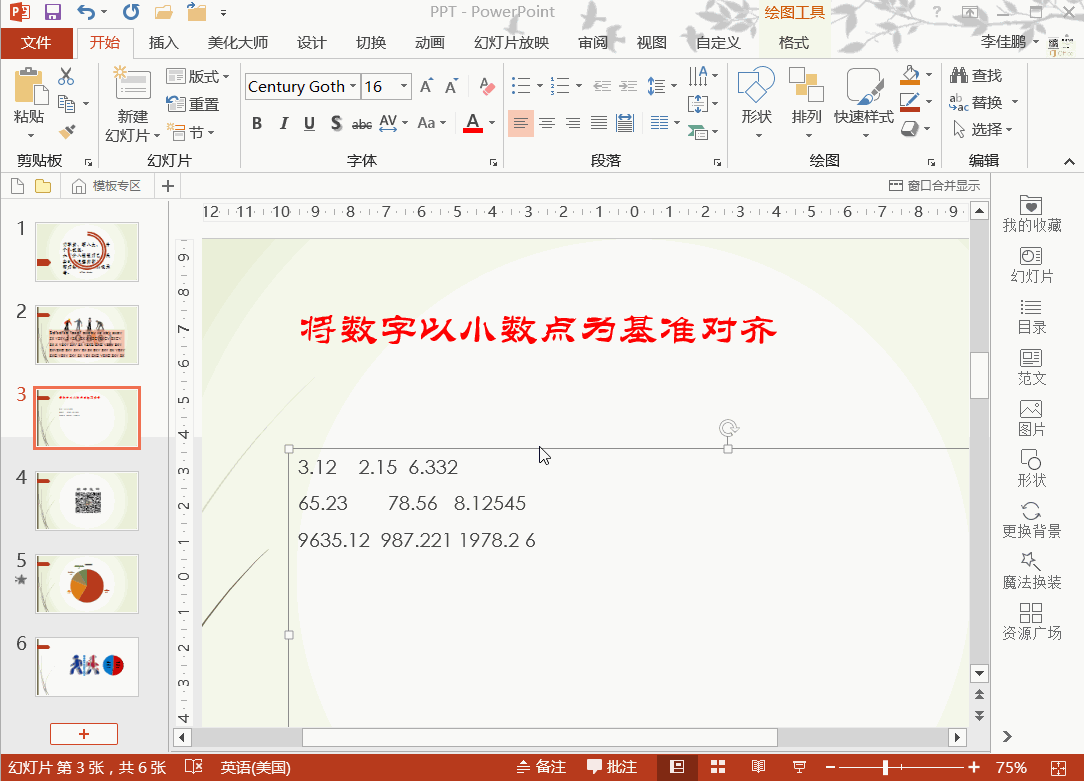Toggle text Shadow effect
Image resolution: width=1084 pixels, height=781 pixels.
[x=336, y=123]
